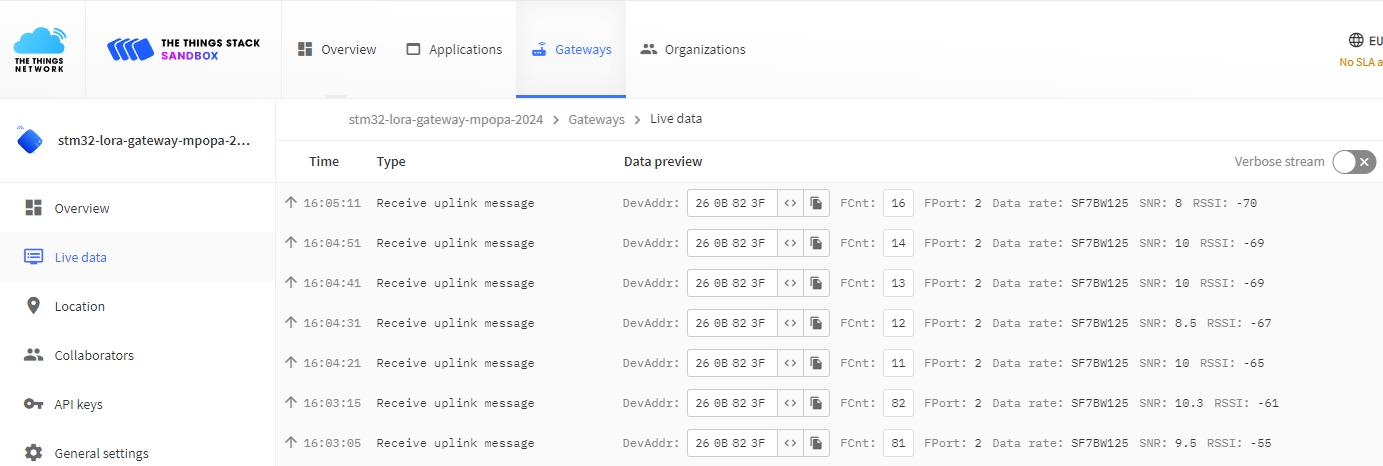Copy DevAddr in the 16:03:05 row

point(816,443)
